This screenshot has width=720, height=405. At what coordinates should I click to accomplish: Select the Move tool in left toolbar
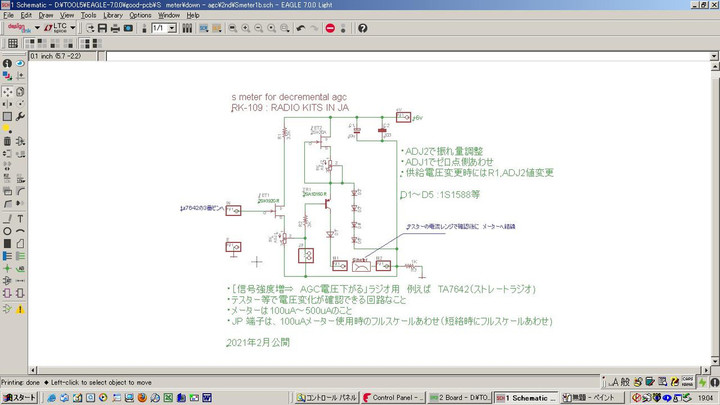click(7, 90)
